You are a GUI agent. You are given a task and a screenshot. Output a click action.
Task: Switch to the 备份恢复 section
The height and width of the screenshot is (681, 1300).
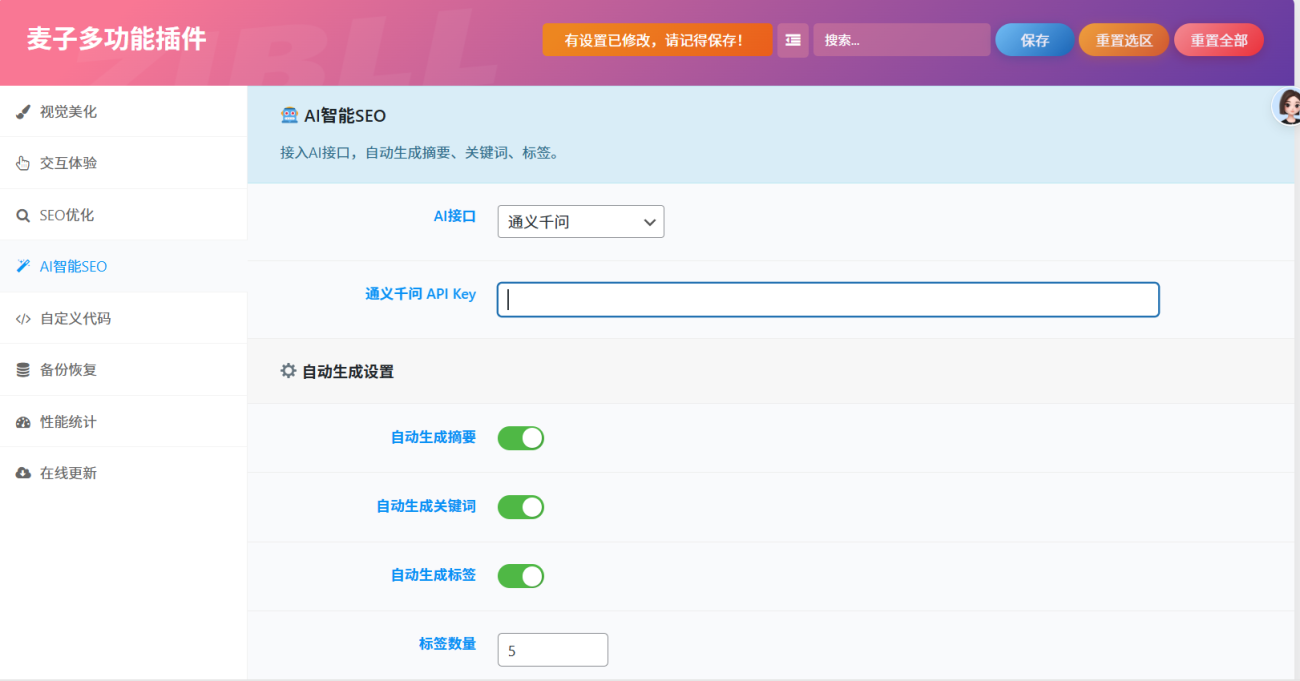(x=68, y=370)
